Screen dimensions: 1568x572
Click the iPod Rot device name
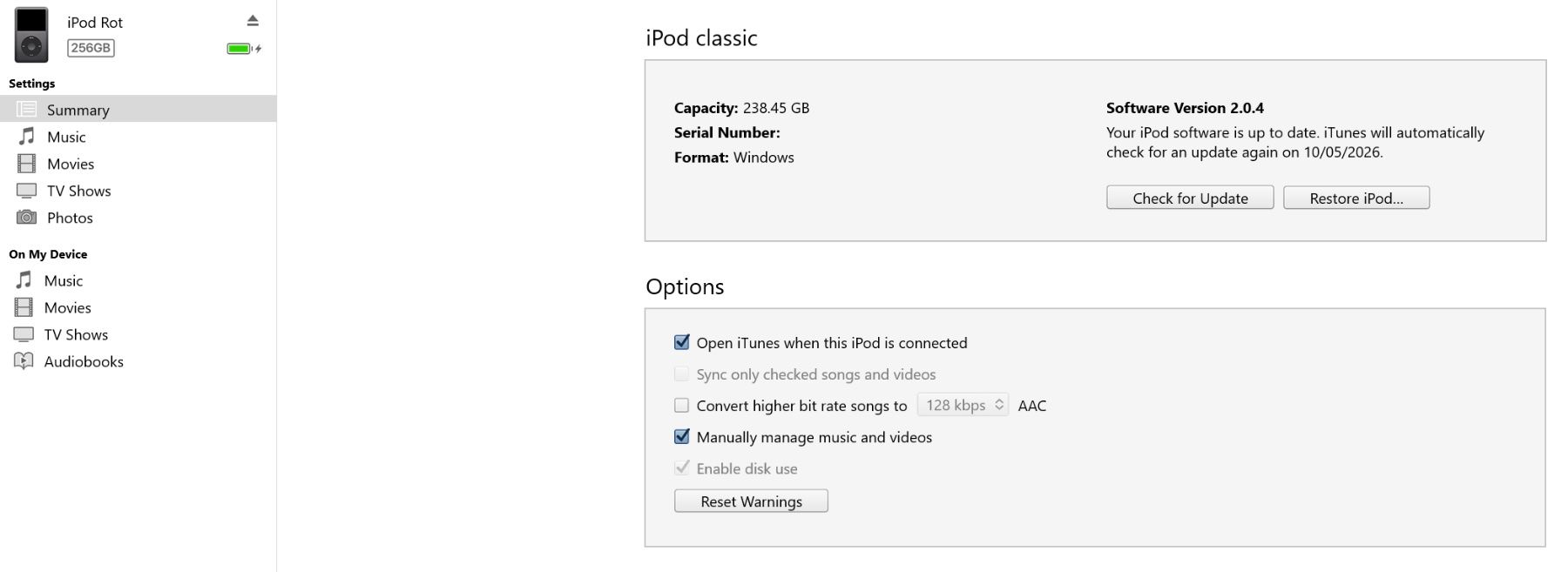(95, 22)
